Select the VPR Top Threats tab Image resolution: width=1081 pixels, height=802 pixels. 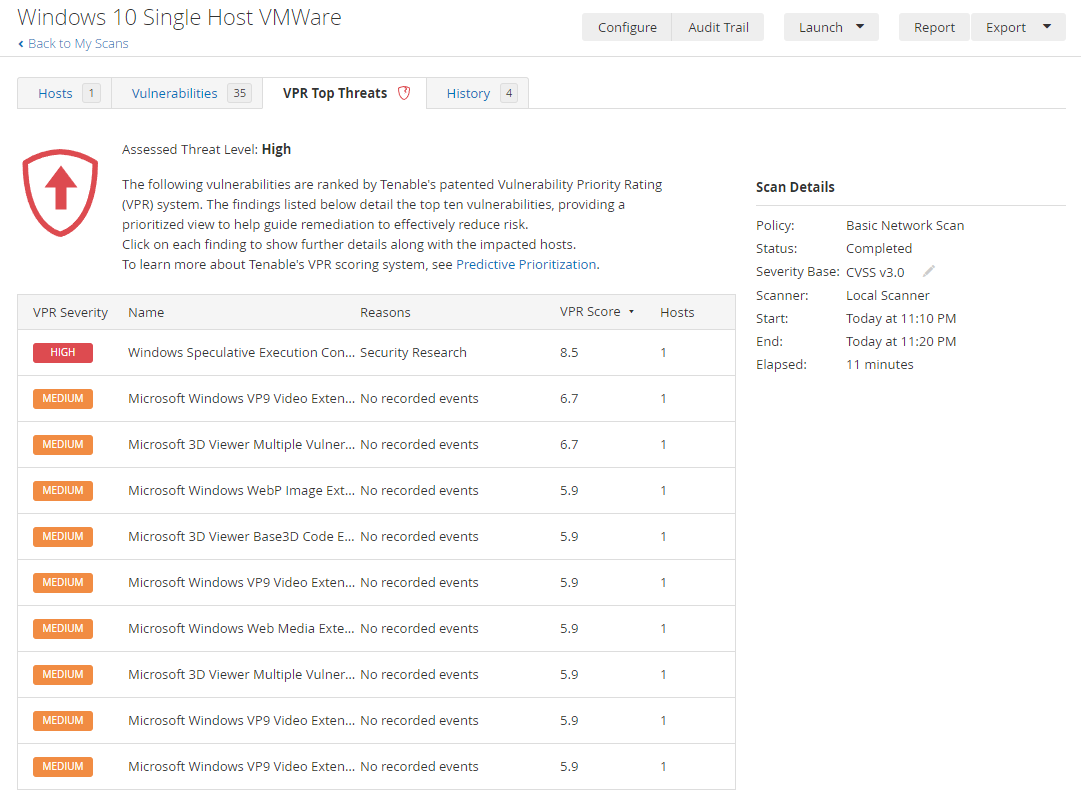tap(344, 93)
